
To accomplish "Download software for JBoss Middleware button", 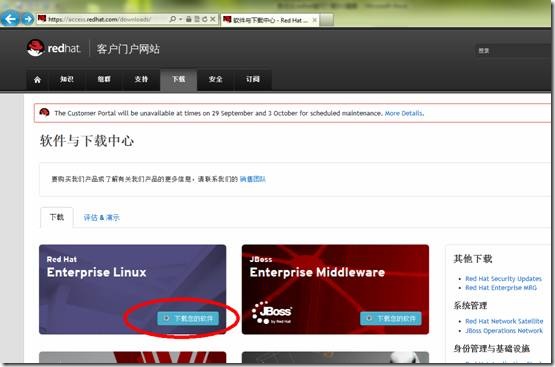I will click(391, 319).
